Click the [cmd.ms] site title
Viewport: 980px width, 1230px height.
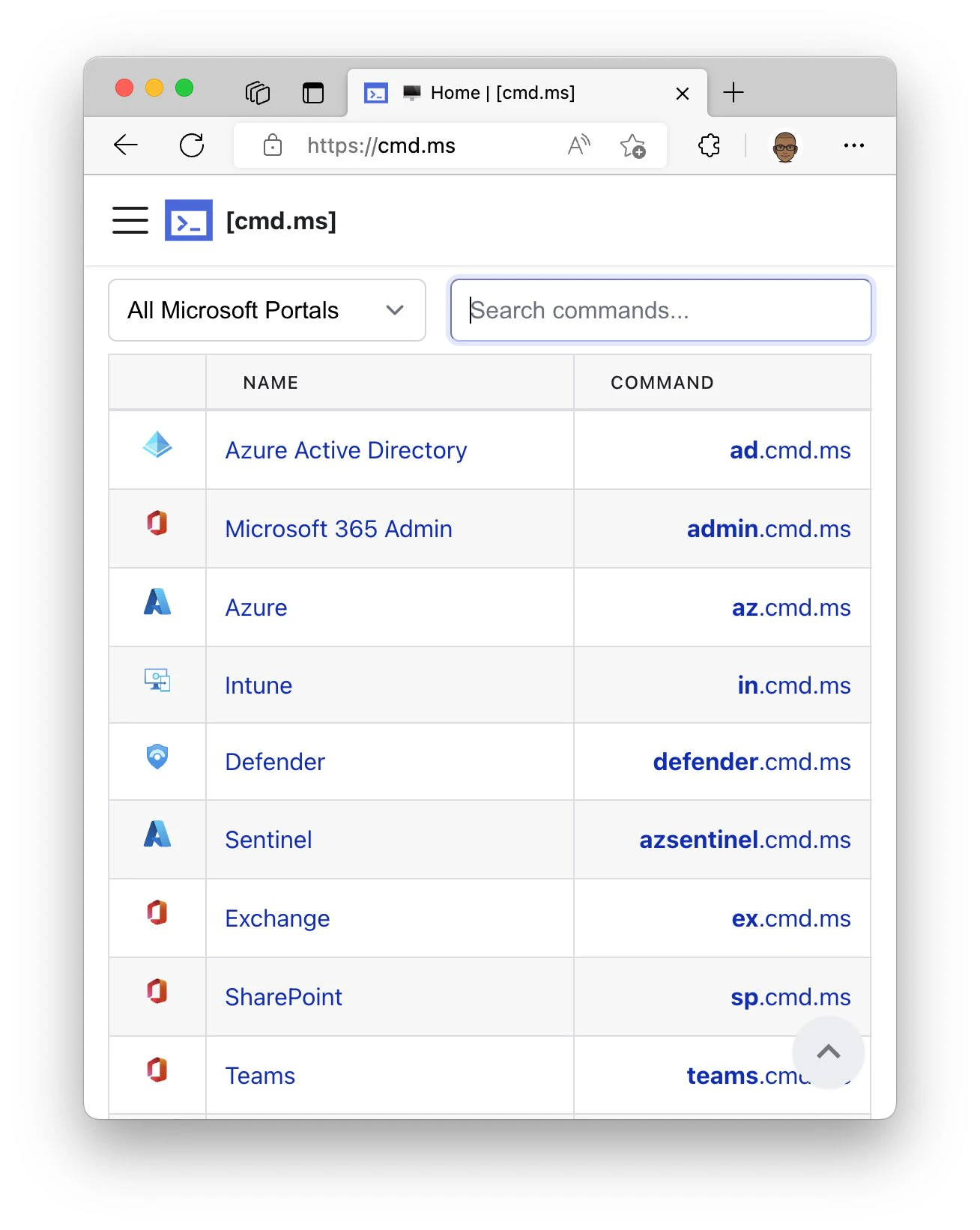coord(281,221)
